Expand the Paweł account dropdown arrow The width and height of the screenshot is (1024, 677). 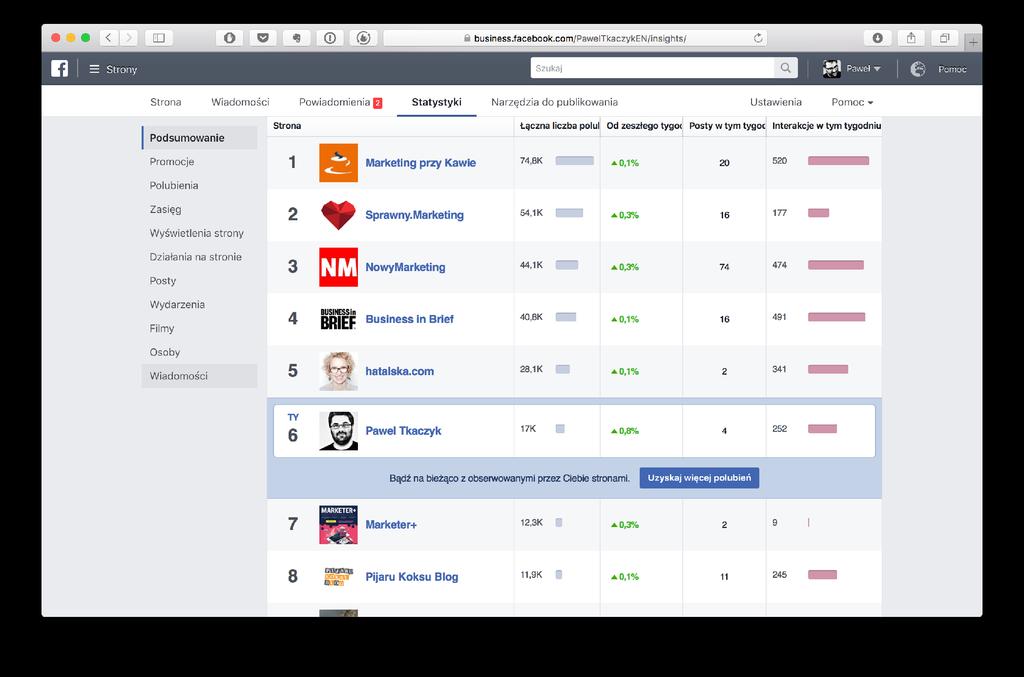(877, 69)
